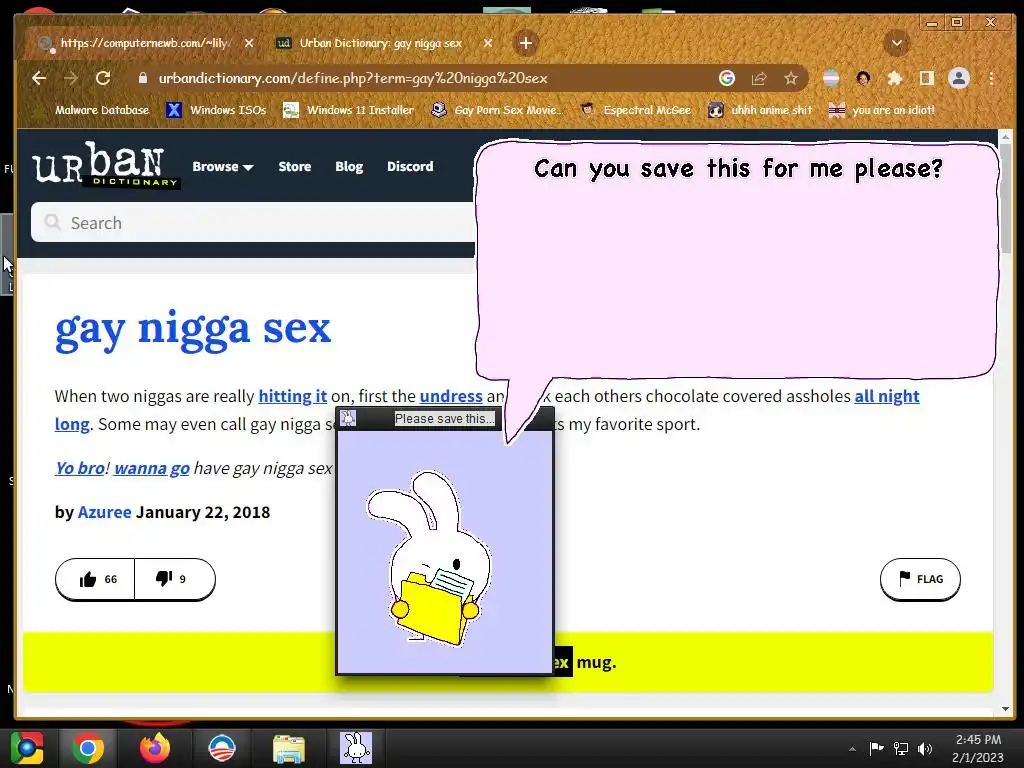The height and width of the screenshot is (768, 1024).
Task: Click the bunny icon in the popup title bar
Action: (x=348, y=419)
